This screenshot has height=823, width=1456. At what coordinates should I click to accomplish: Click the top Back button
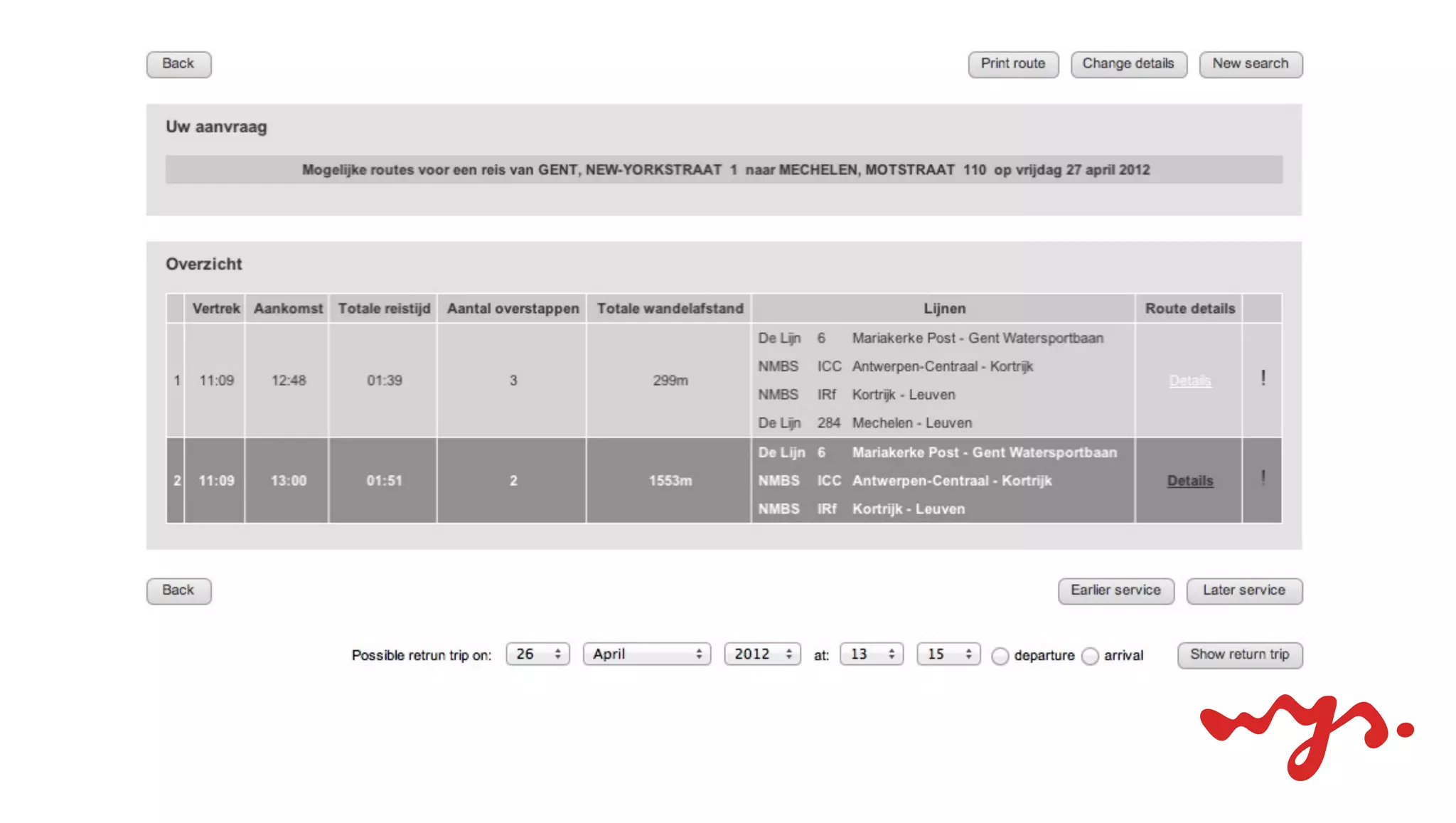tap(178, 64)
